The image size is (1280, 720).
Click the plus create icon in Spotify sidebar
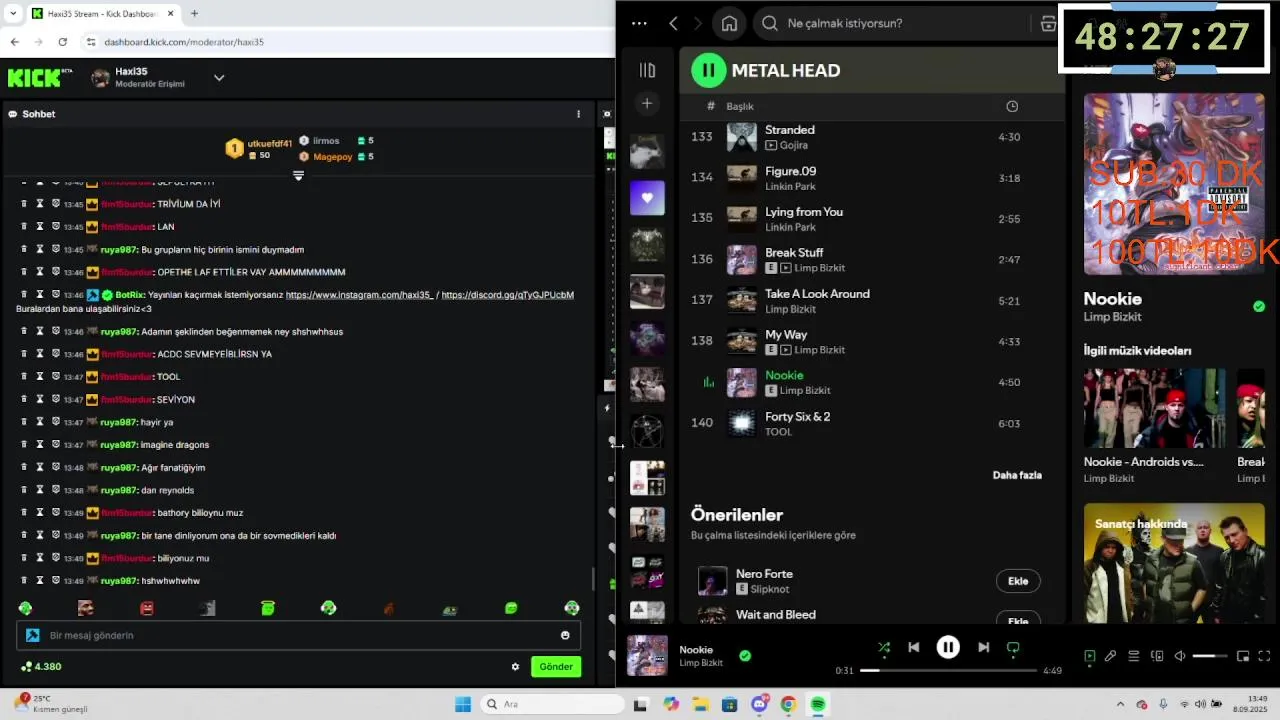647,103
